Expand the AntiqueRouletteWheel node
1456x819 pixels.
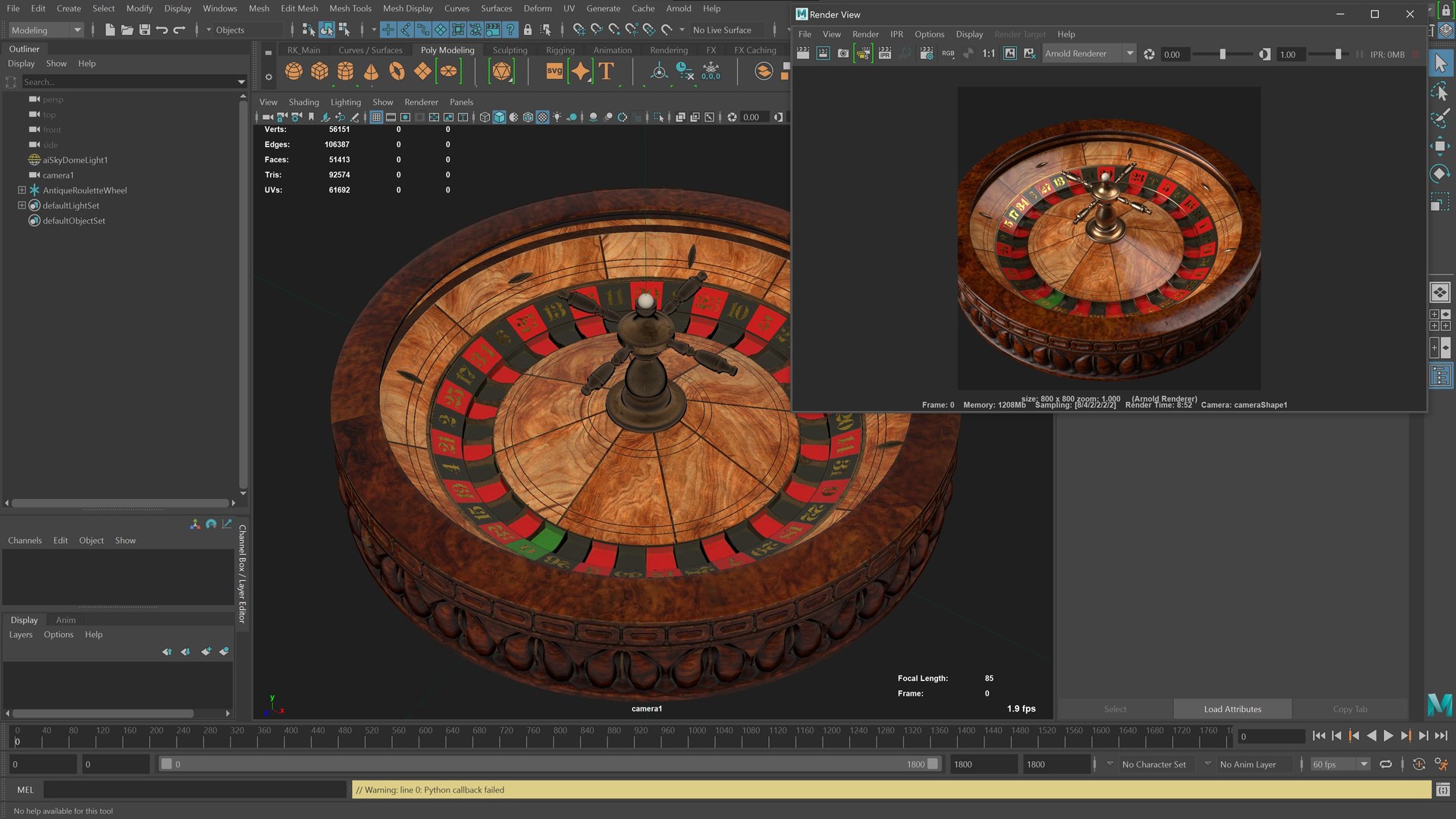point(22,190)
